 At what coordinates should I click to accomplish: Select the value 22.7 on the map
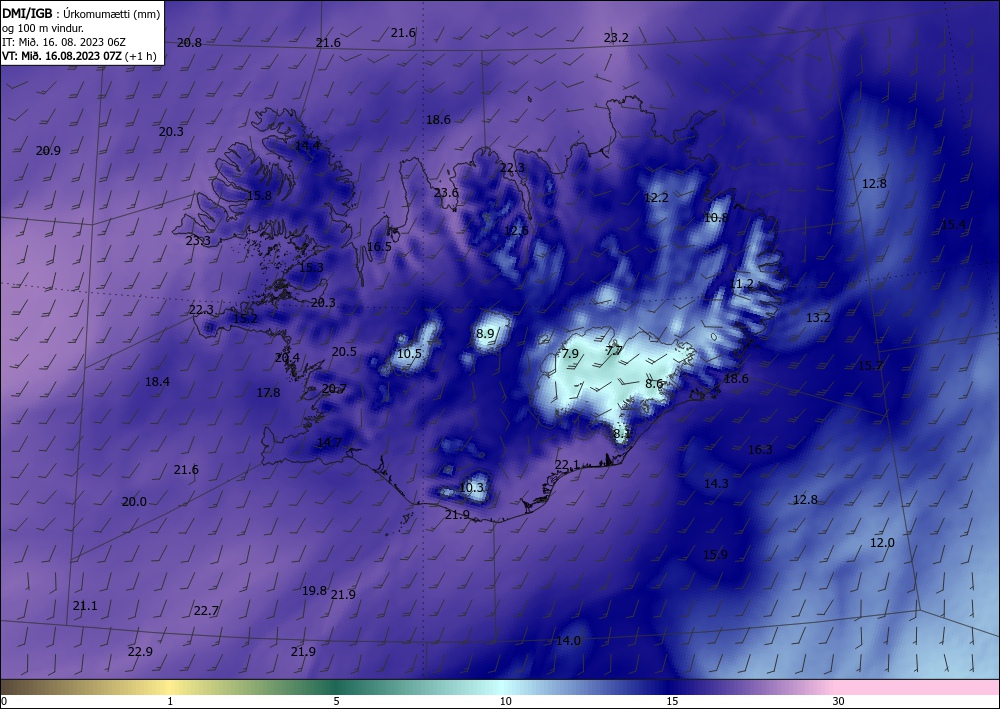[x=206, y=610]
